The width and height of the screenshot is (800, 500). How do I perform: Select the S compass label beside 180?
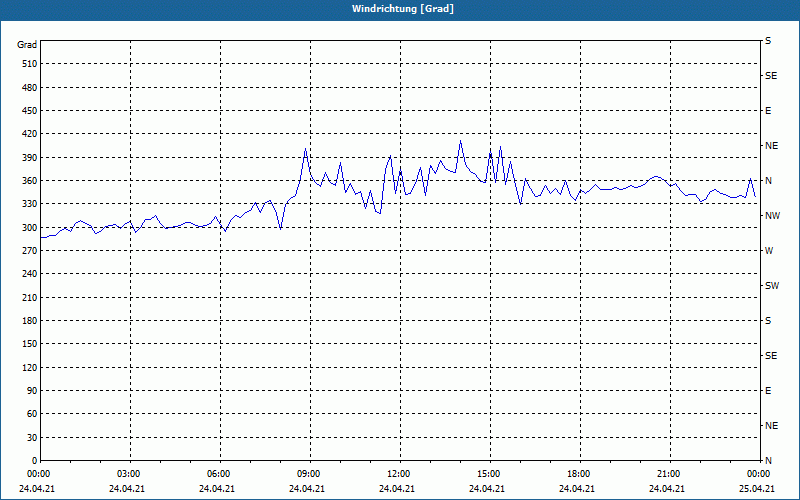coord(768,321)
